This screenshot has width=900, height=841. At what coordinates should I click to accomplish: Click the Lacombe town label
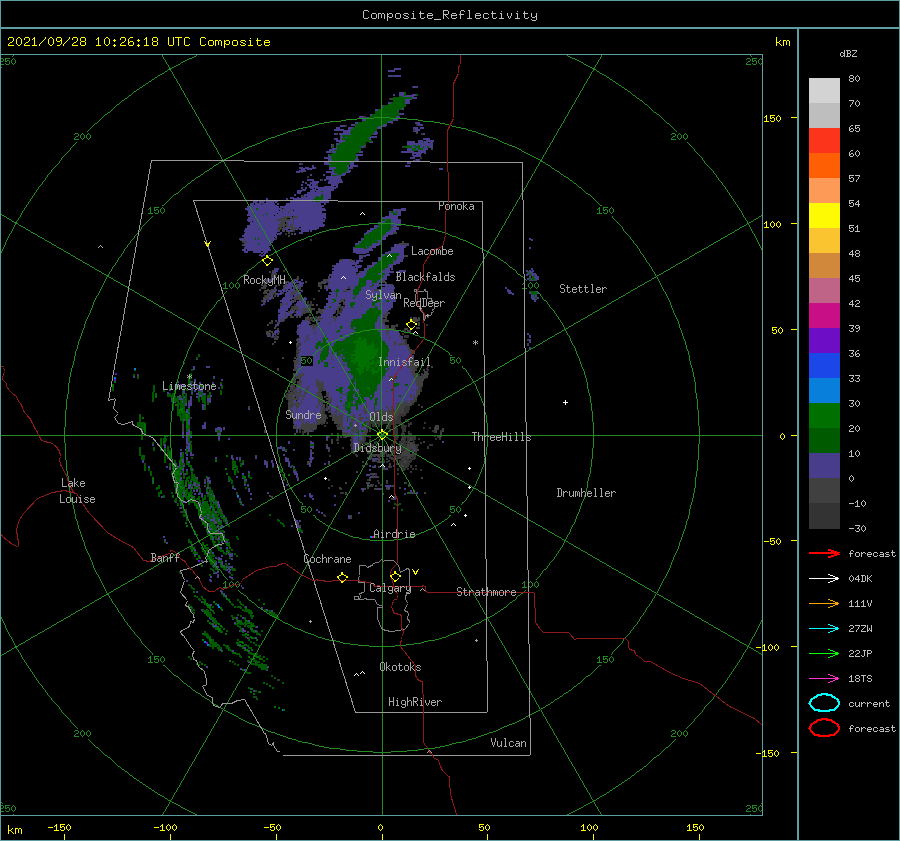pyautogui.click(x=432, y=251)
